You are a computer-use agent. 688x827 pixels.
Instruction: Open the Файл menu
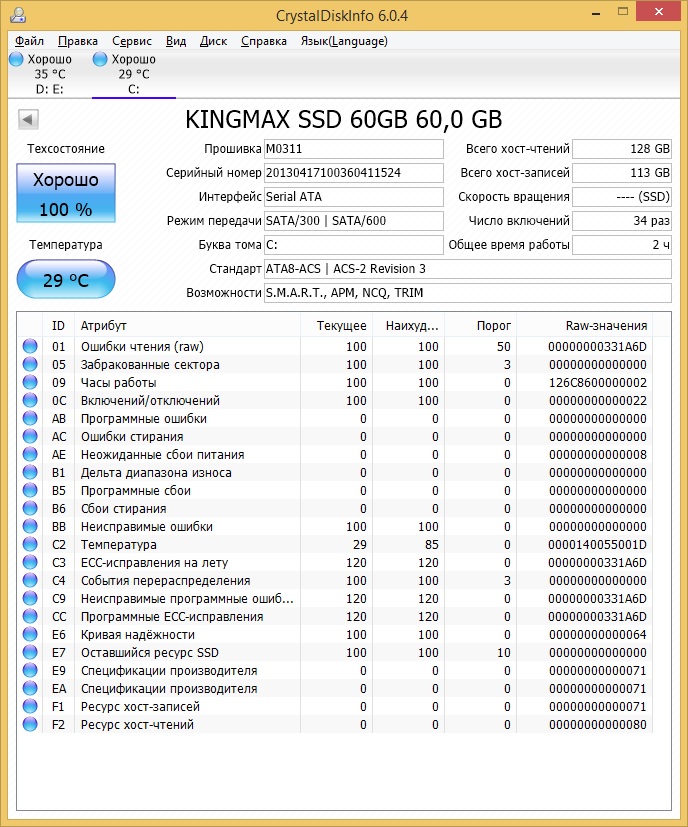(x=29, y=41)
